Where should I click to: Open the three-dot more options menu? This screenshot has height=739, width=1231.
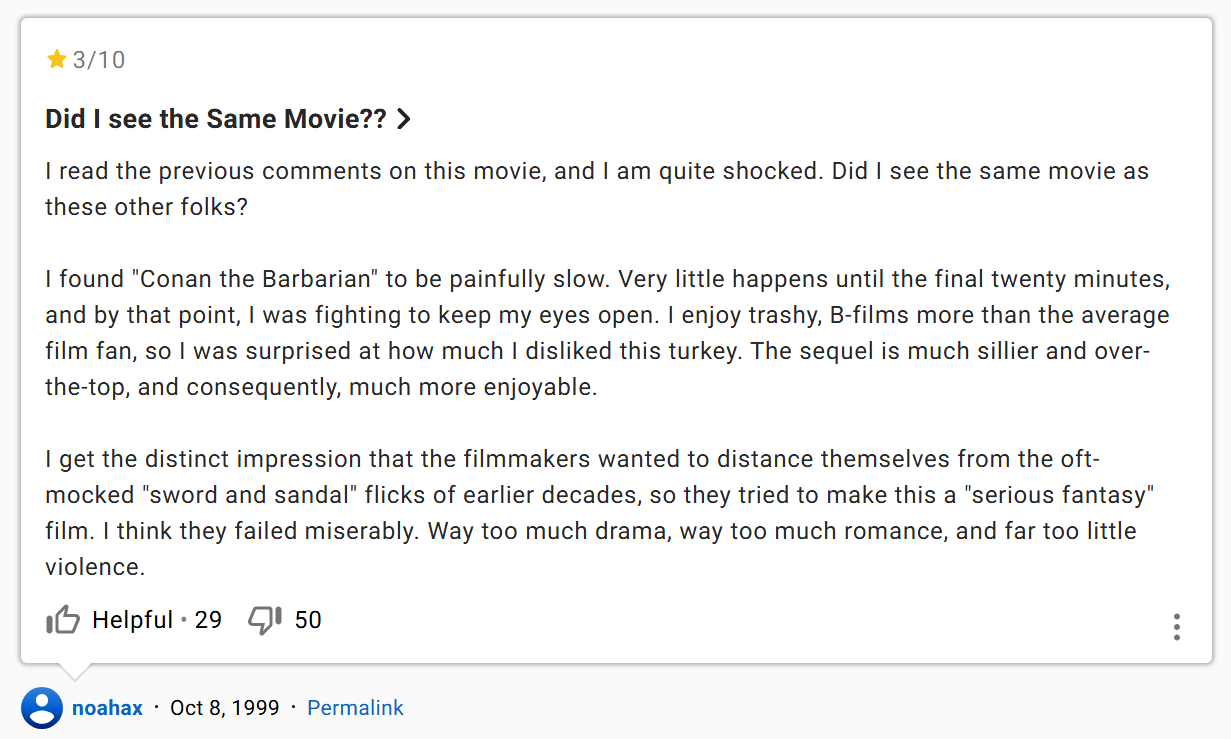[1177, 627]
